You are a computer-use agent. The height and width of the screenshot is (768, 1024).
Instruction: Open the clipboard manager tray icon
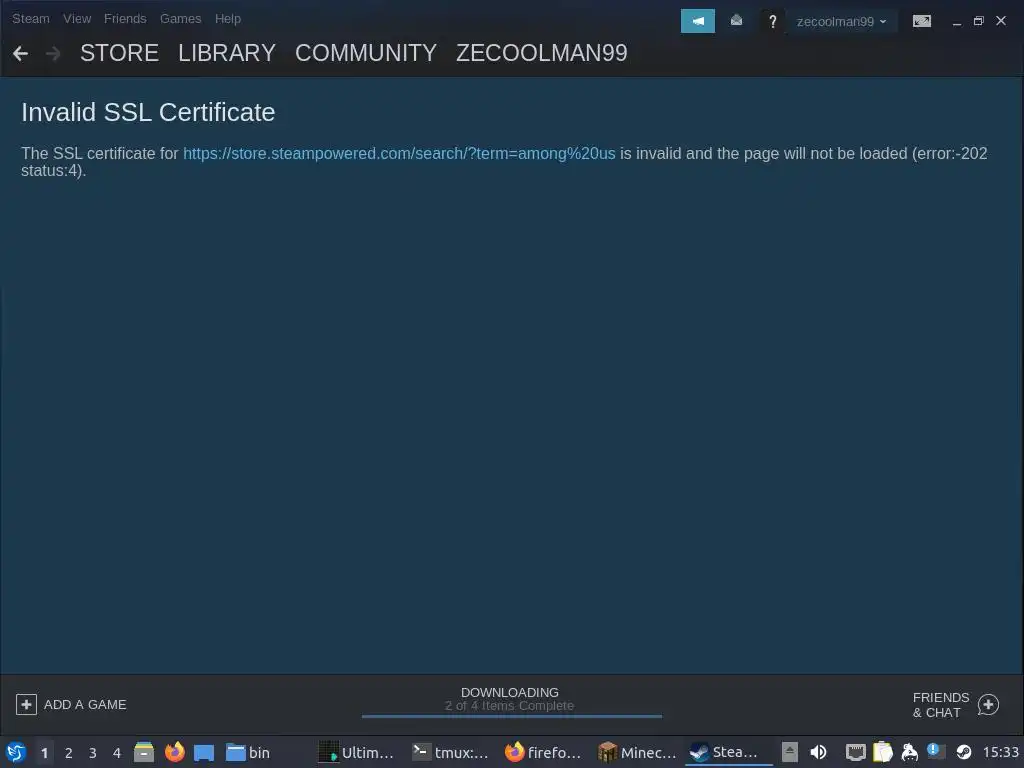(882, 752)
